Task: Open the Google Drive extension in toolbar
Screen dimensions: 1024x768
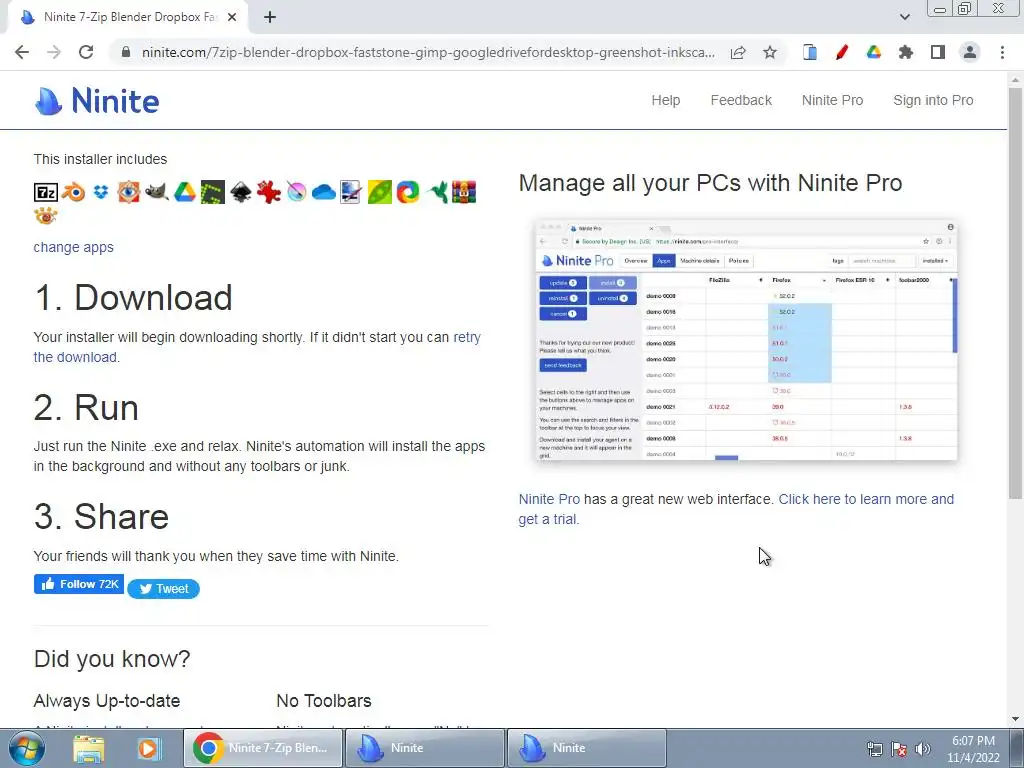Action: click(874, 52)
